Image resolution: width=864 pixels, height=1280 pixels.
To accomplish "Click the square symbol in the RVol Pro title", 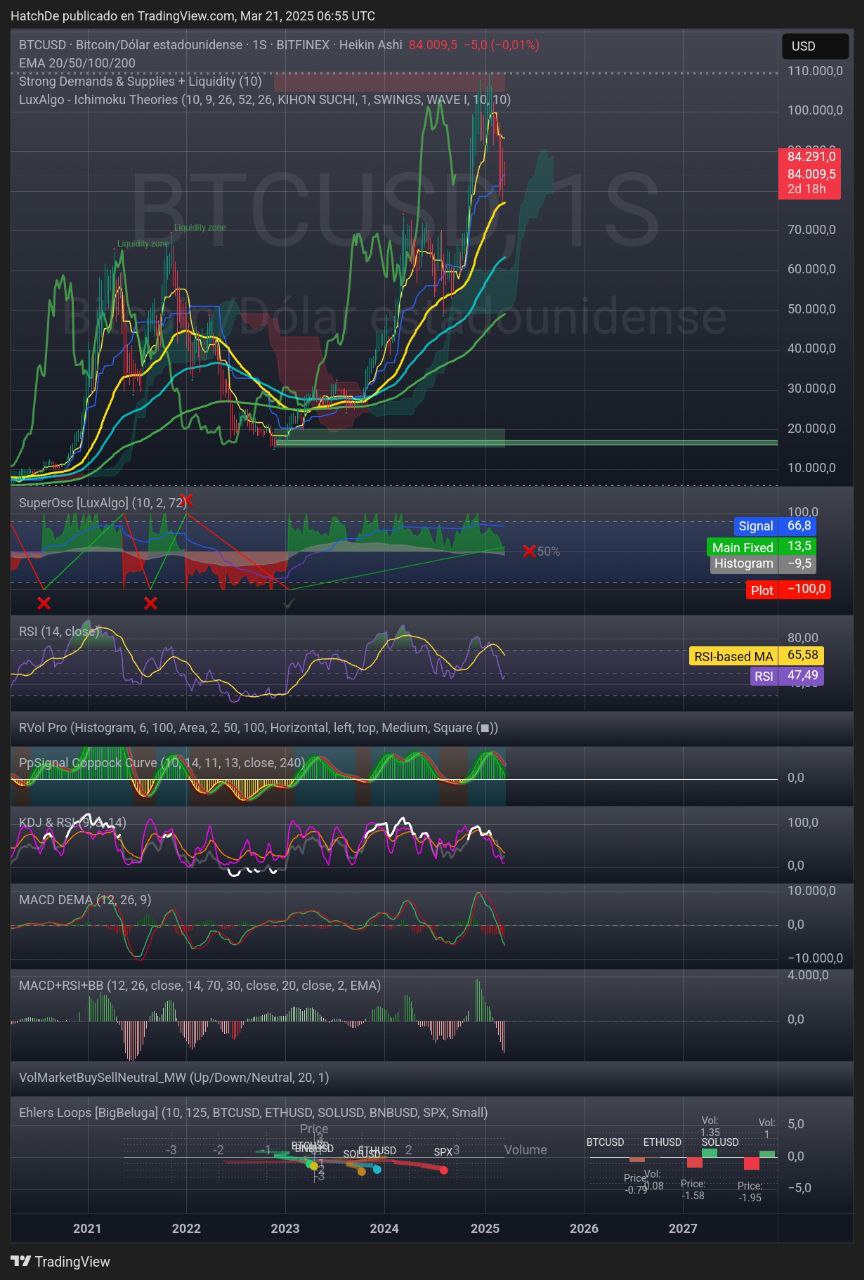I will 485,728.
